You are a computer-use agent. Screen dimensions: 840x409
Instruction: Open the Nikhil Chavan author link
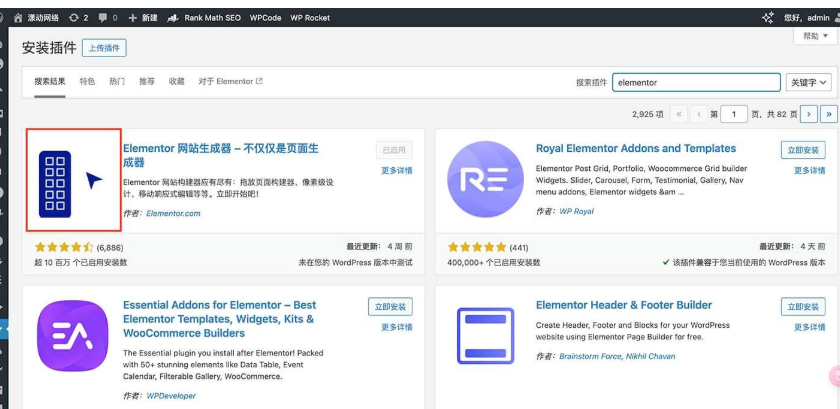click(650, 356)
